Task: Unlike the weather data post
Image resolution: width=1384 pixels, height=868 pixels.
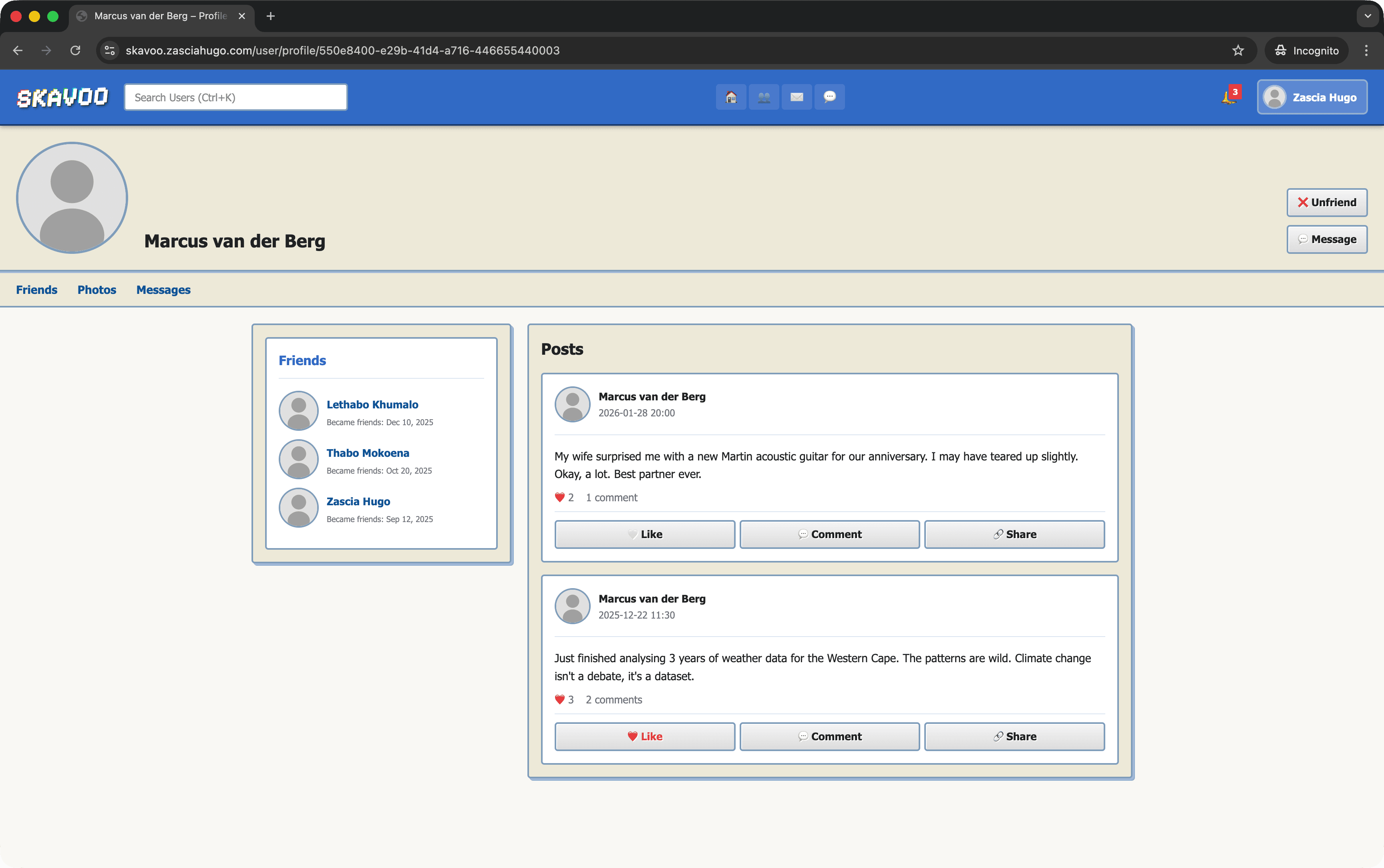Action: pyautogui.click(x=645, y=736)
